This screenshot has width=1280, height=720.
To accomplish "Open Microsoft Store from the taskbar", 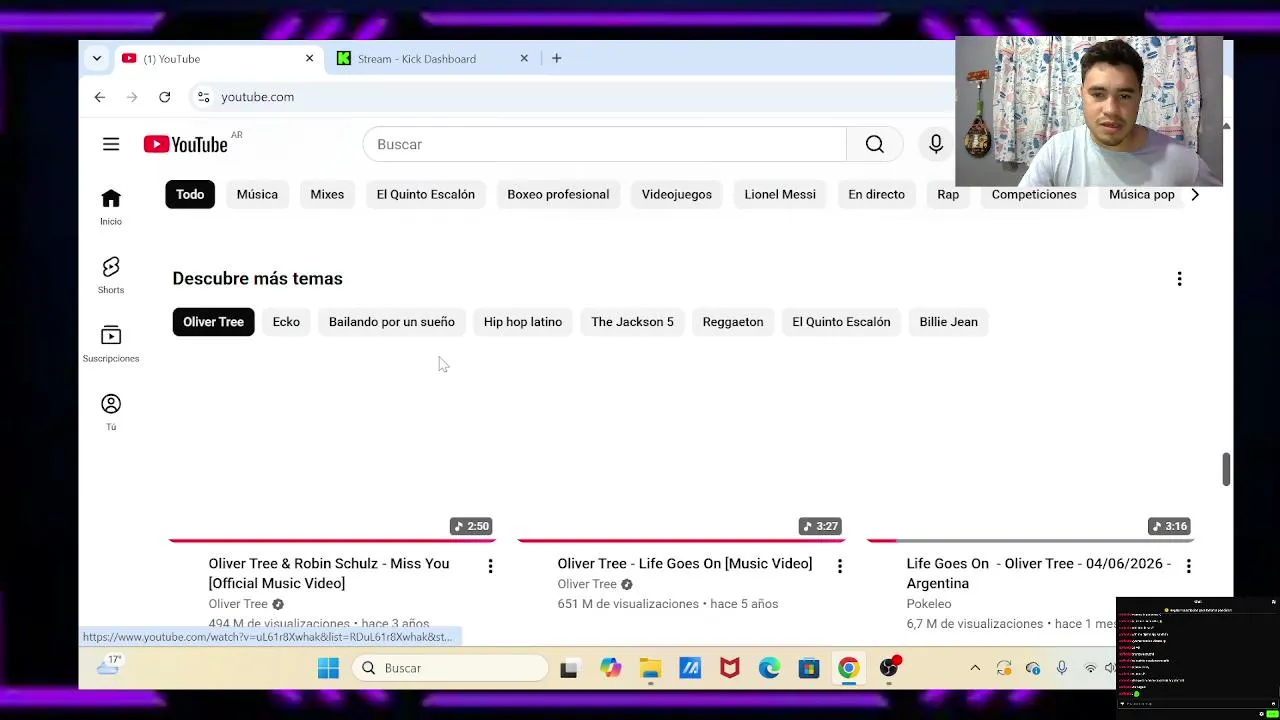I will point(809,668).
